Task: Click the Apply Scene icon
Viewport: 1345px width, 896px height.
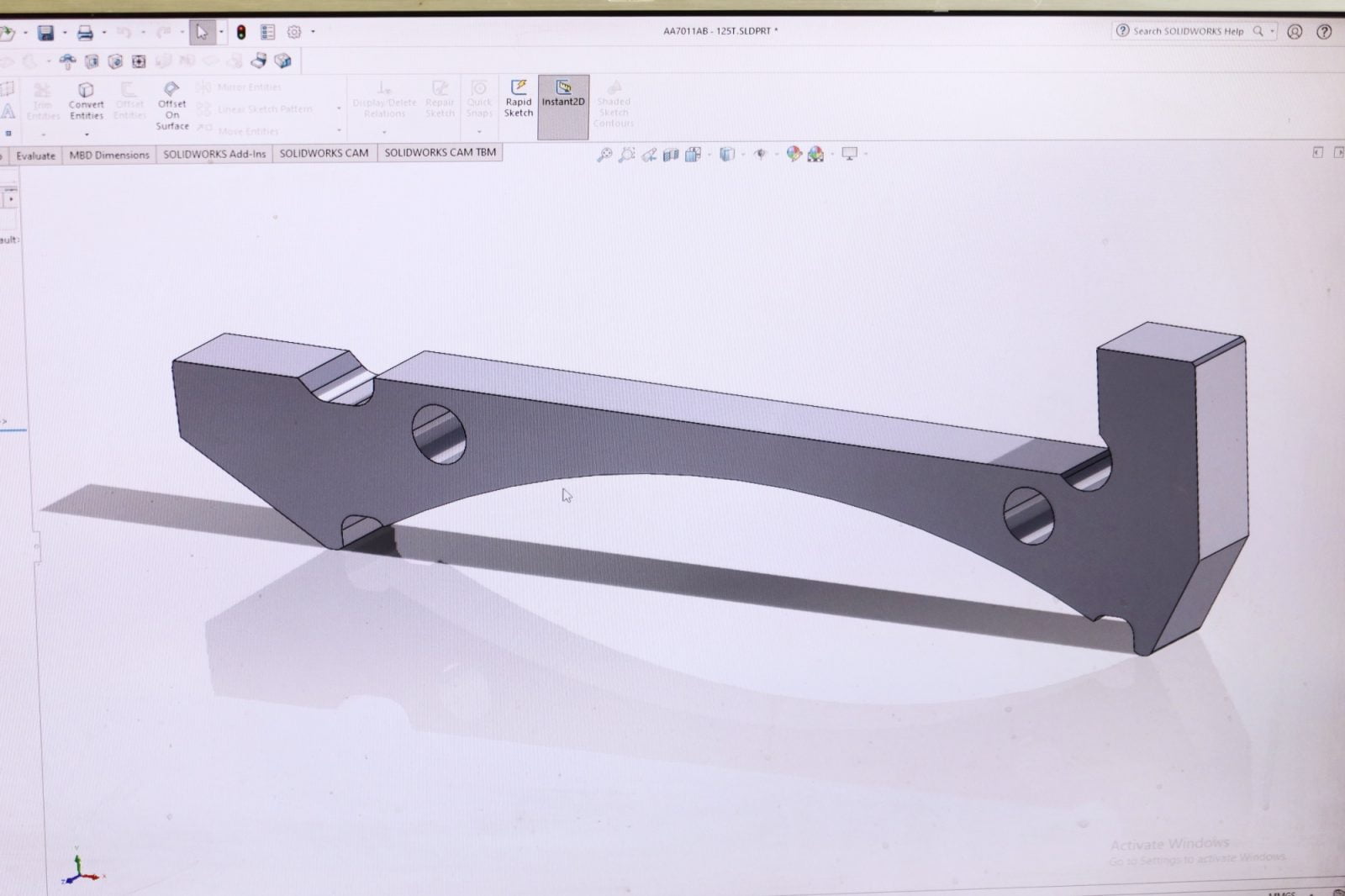Action: [x=815, y=154]
